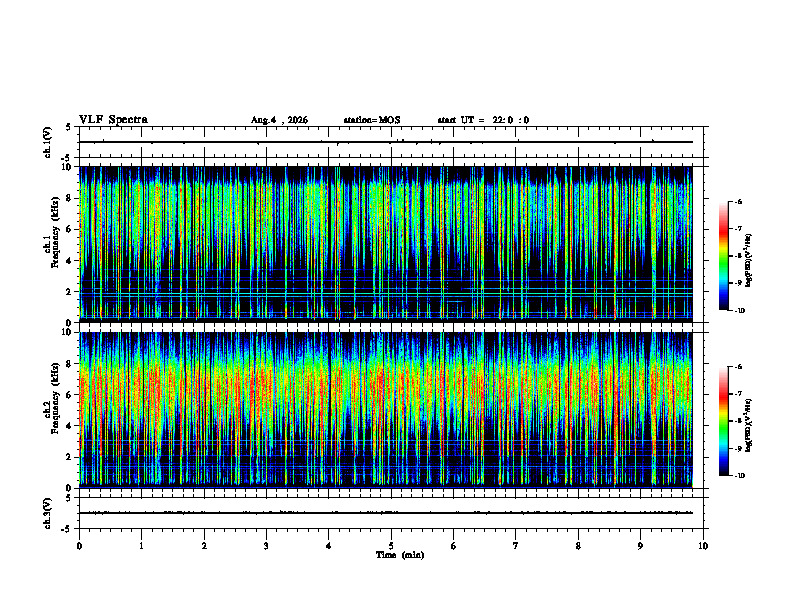Click the ch.2 spectrogram color bar
Viewport: 792px width, 612px height.
[724, 421]
